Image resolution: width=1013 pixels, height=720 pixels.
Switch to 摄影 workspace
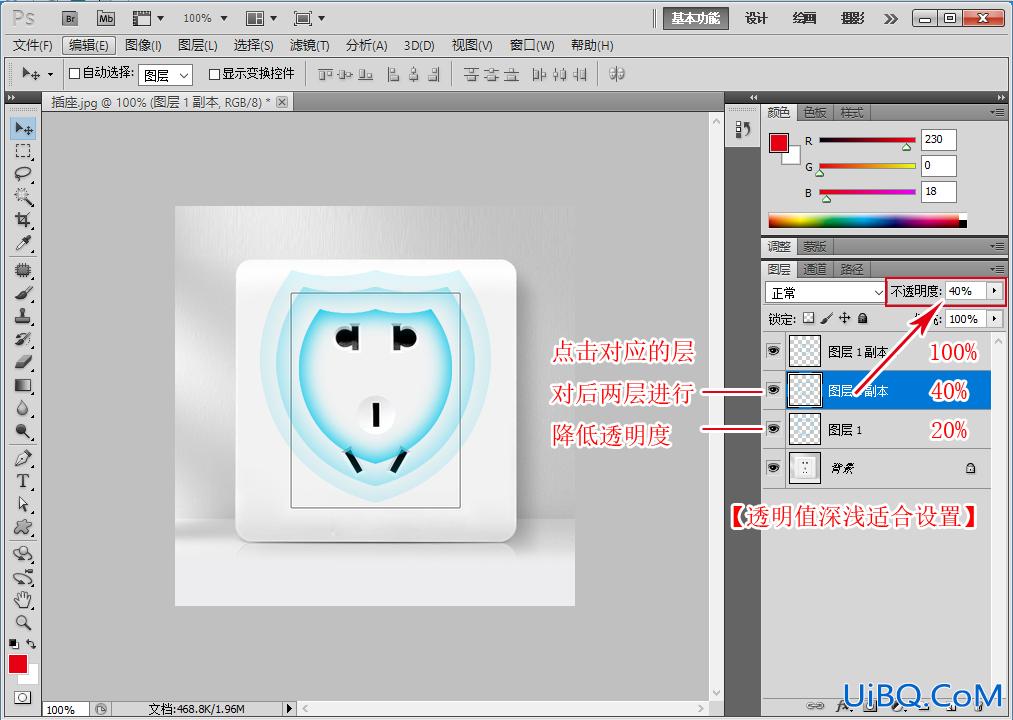[853, 19]
